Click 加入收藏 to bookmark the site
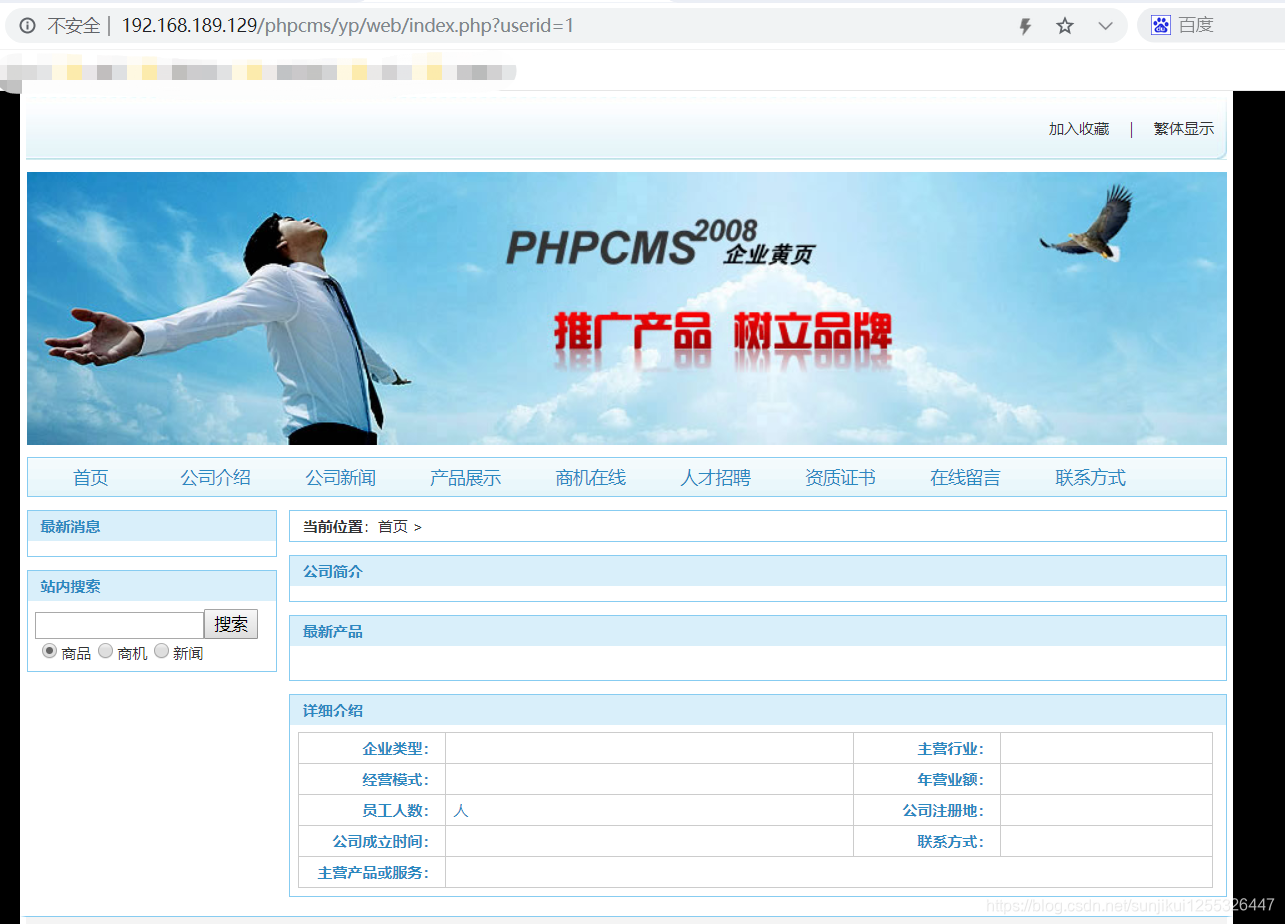 pos(1078,128)
